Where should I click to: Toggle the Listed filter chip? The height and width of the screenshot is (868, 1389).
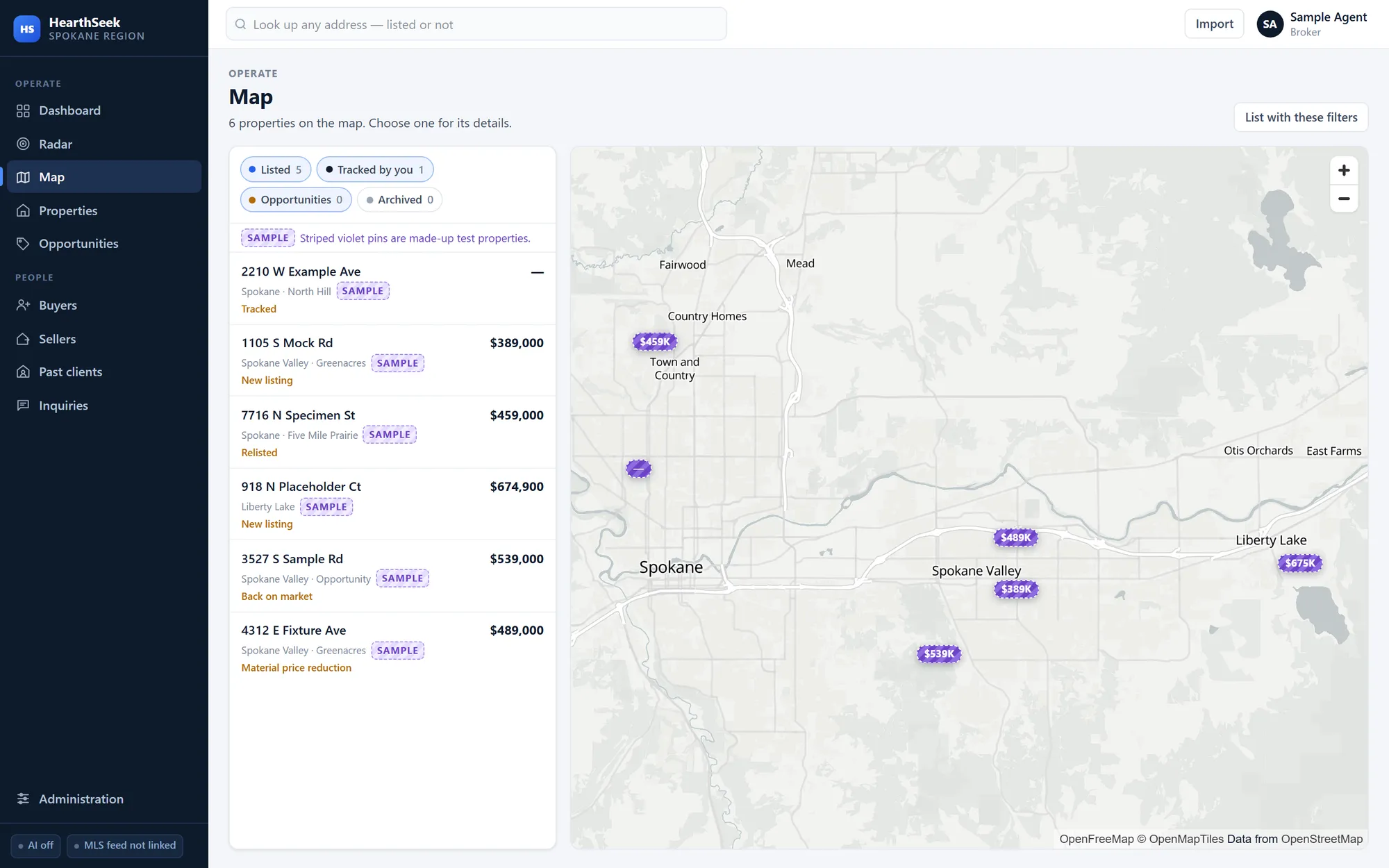pos(276,170)
